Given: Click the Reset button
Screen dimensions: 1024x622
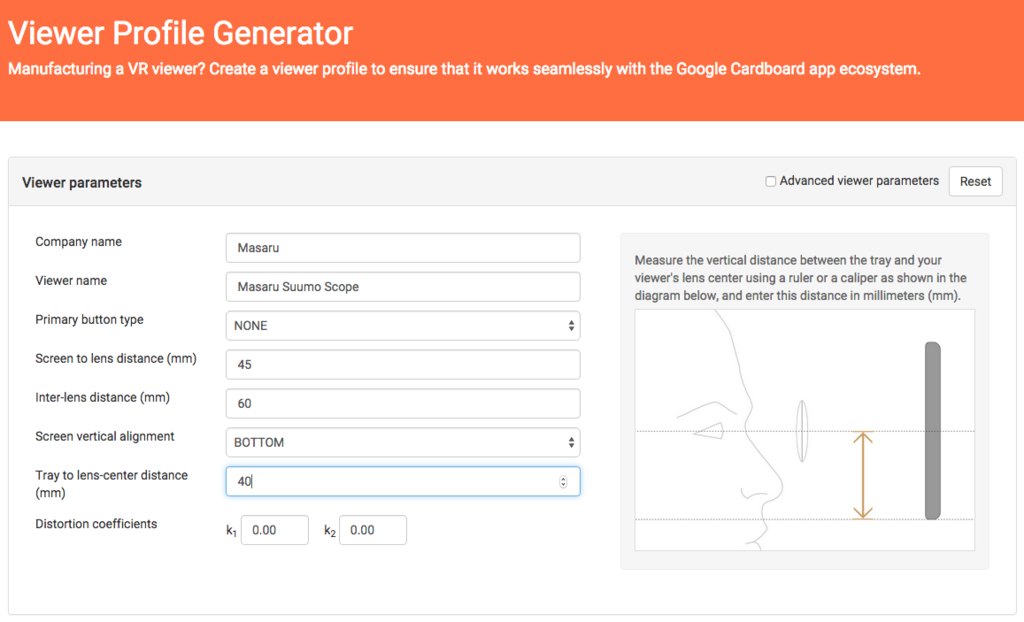Looking at the screenshot, I should [x=975, y=181].
